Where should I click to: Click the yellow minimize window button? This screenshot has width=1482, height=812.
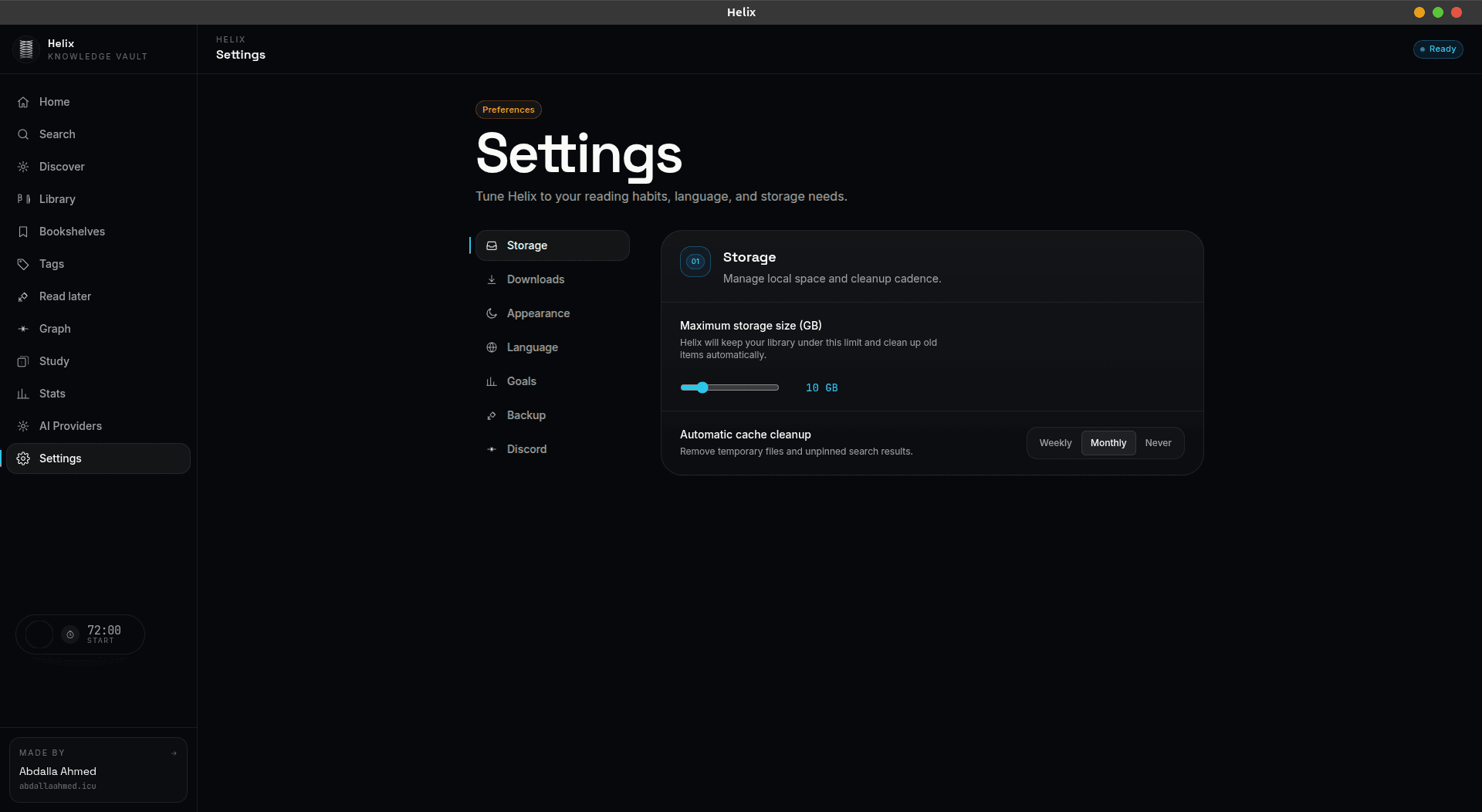click(1419, 12)
